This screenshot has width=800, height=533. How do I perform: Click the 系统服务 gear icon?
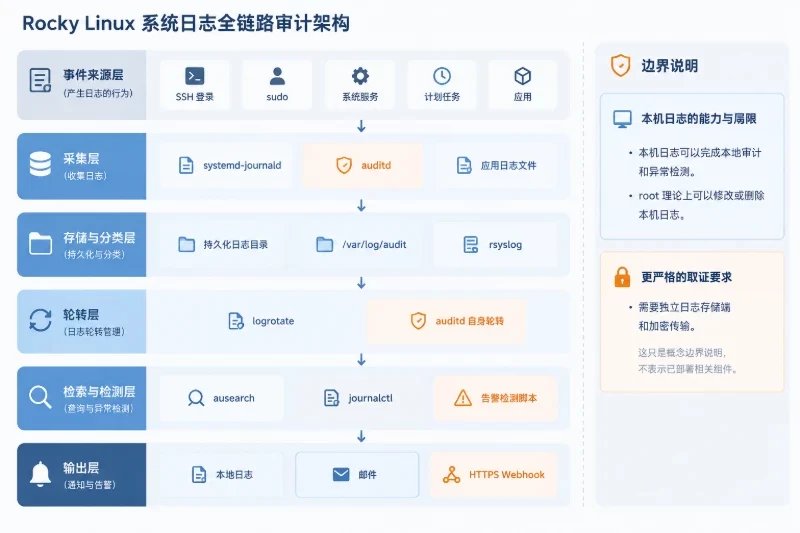coord(360,76)
